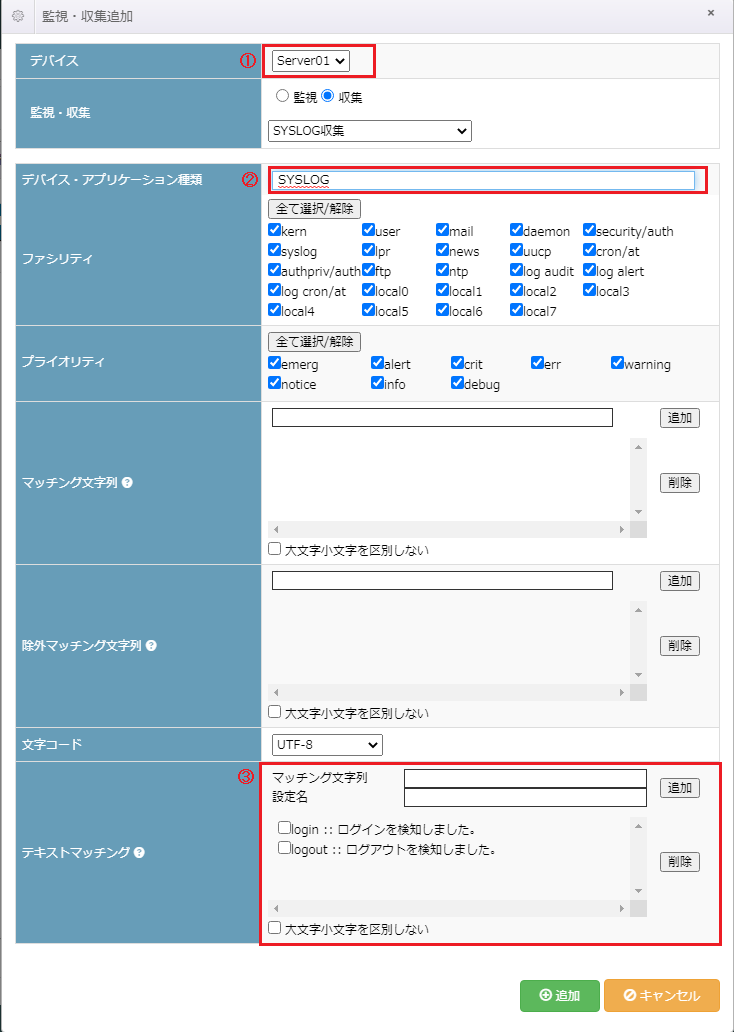Click help icon next to 除外マッチング文字列
The width and height of the screenshot is (734, 1032).
click(151, 645)
